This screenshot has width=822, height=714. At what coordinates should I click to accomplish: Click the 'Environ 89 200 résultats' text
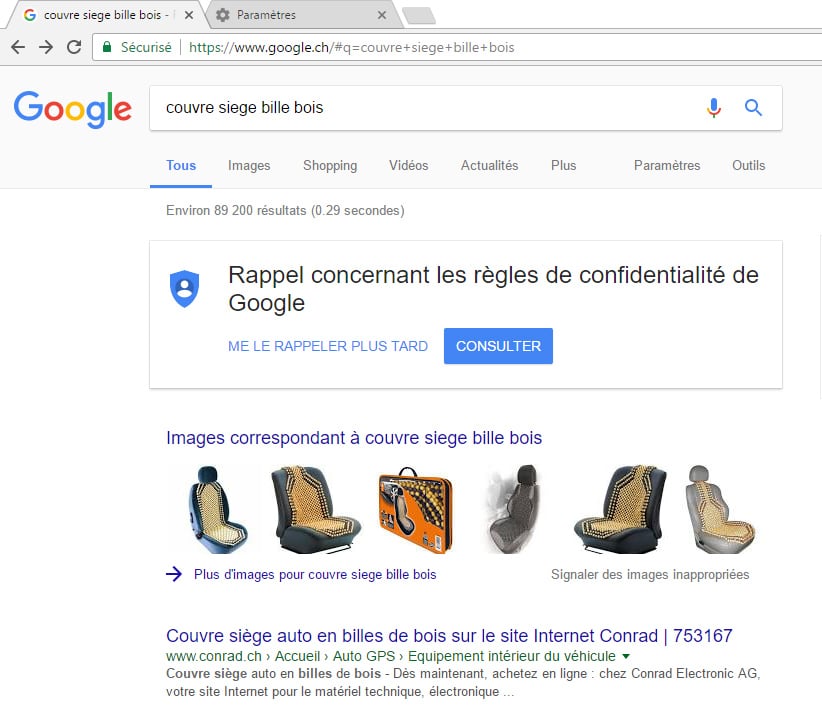click(x=285, y=211)
